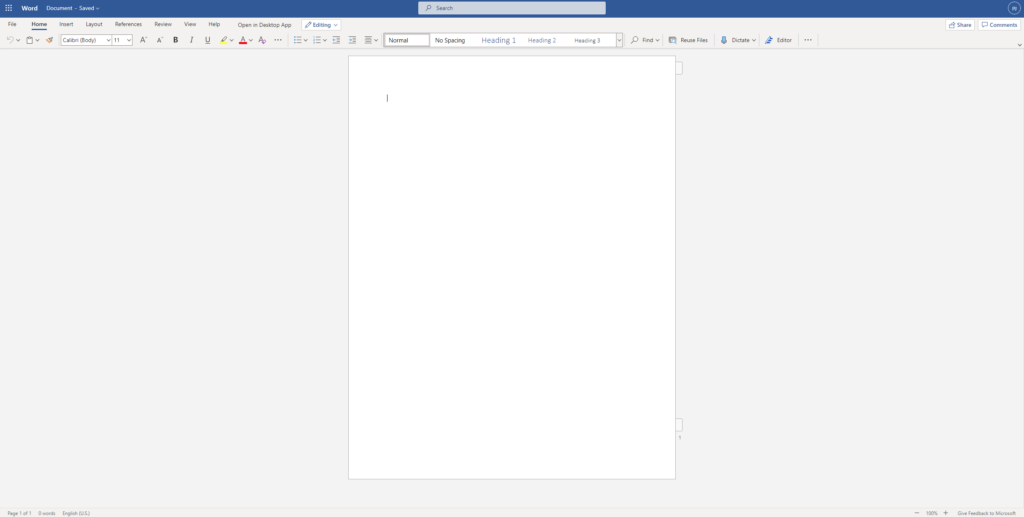This screenshot has height=517, width=1024.
Task: Apply the Heading 2 style
Action: pyautogui.click(x=542, y=40)
